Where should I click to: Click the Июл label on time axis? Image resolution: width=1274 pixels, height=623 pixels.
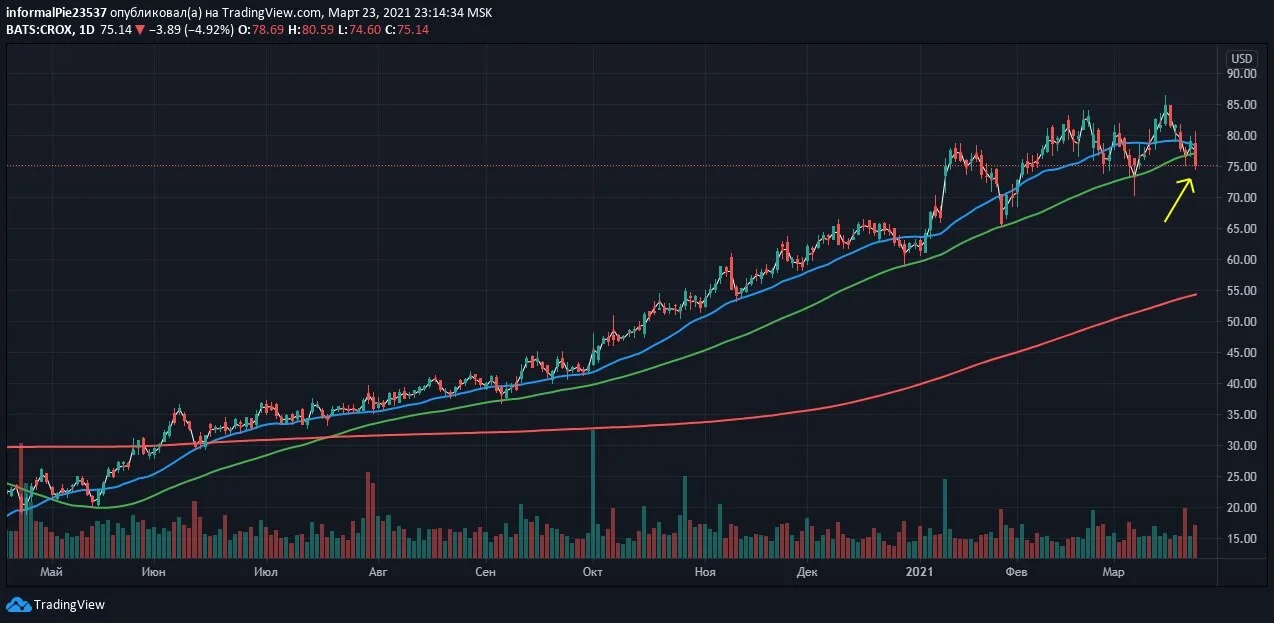click(266, 572)
